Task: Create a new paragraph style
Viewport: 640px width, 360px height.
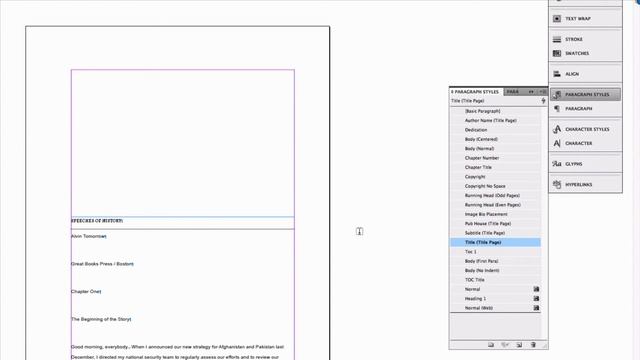Action: tap(519, 345)
